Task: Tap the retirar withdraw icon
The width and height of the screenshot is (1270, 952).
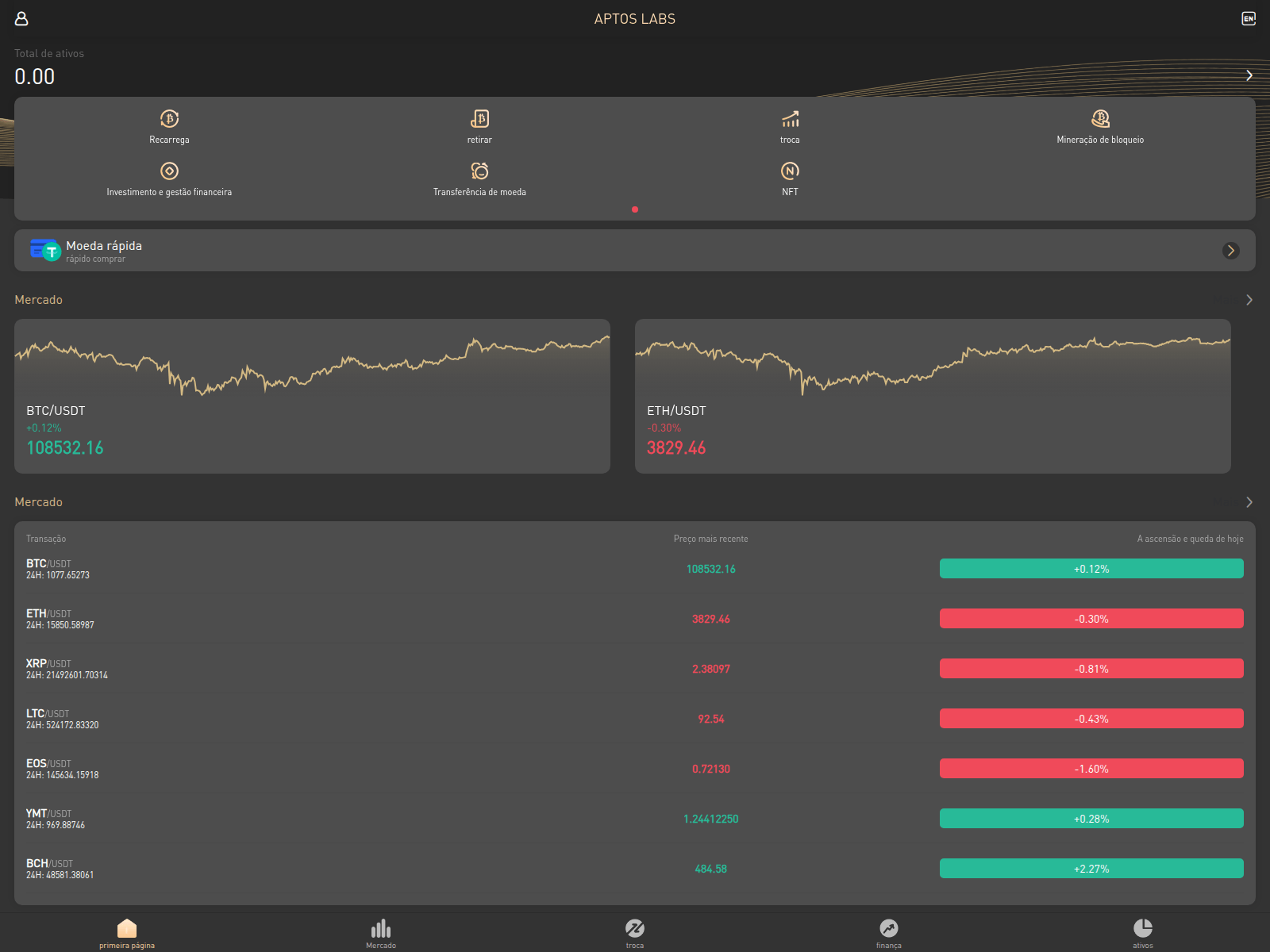Action: point(479,119)
